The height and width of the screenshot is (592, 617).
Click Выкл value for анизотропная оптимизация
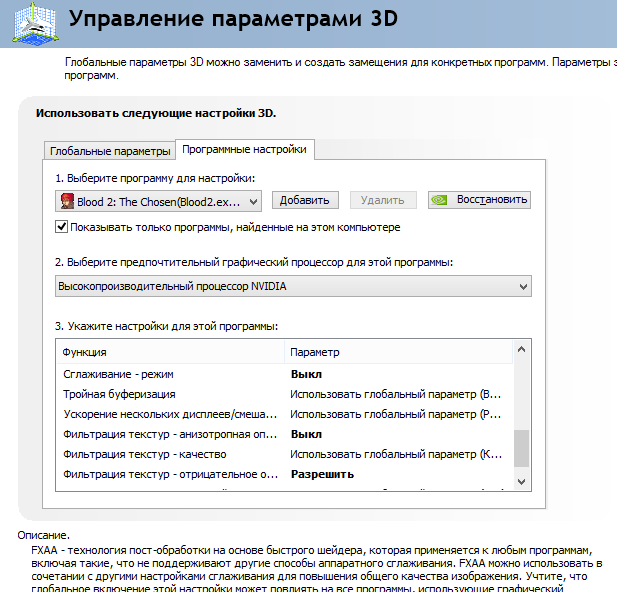pyautogui.click(x=306, y=435)
